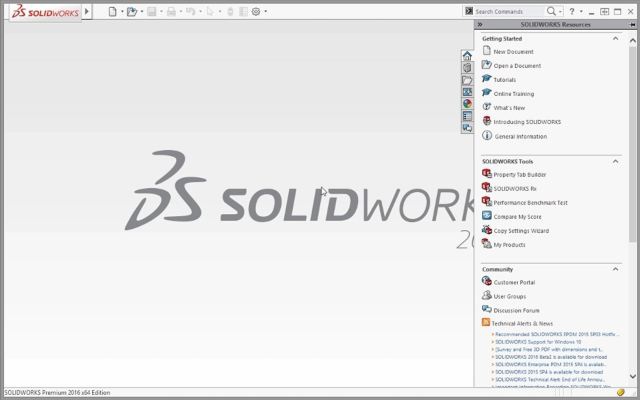Click the task pane scroll down arrow

pos(633,376)
